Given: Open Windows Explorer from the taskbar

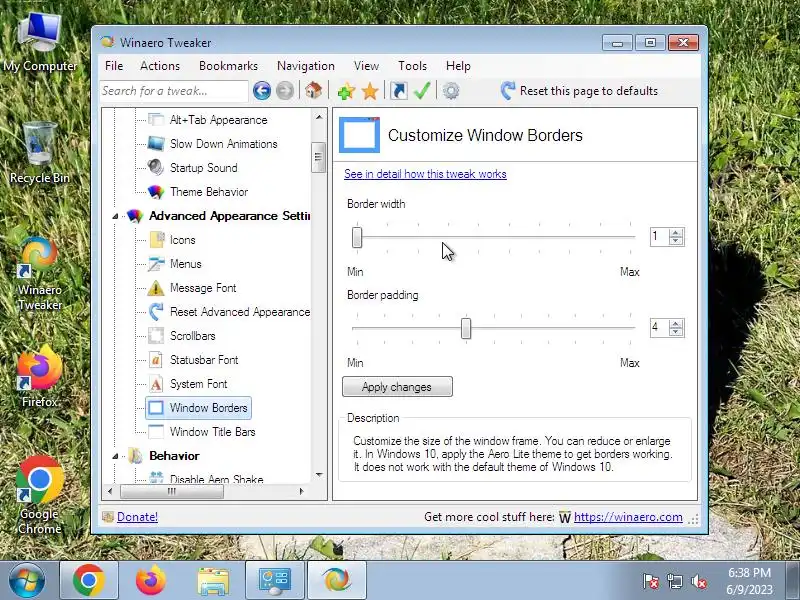Looking at the screenshot, I should pyautogui.click(x=213, y=580).
